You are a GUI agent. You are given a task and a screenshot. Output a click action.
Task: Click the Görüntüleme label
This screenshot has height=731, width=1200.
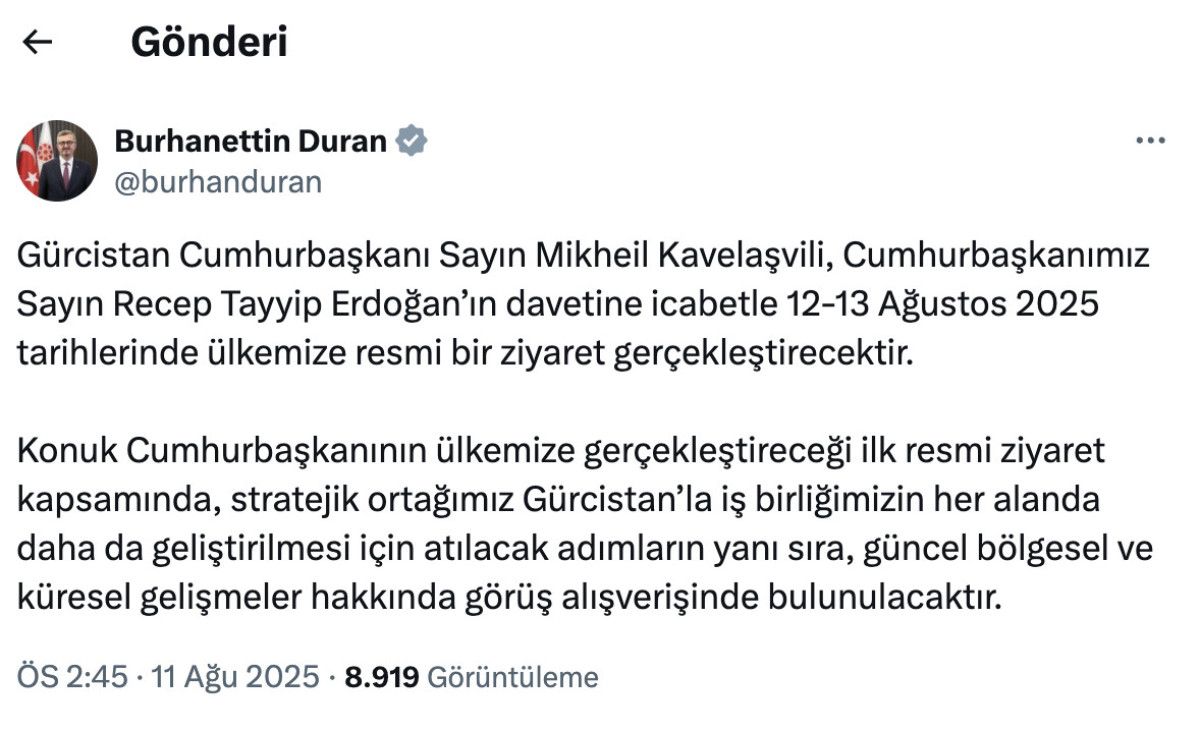click(x=513, y=677)
